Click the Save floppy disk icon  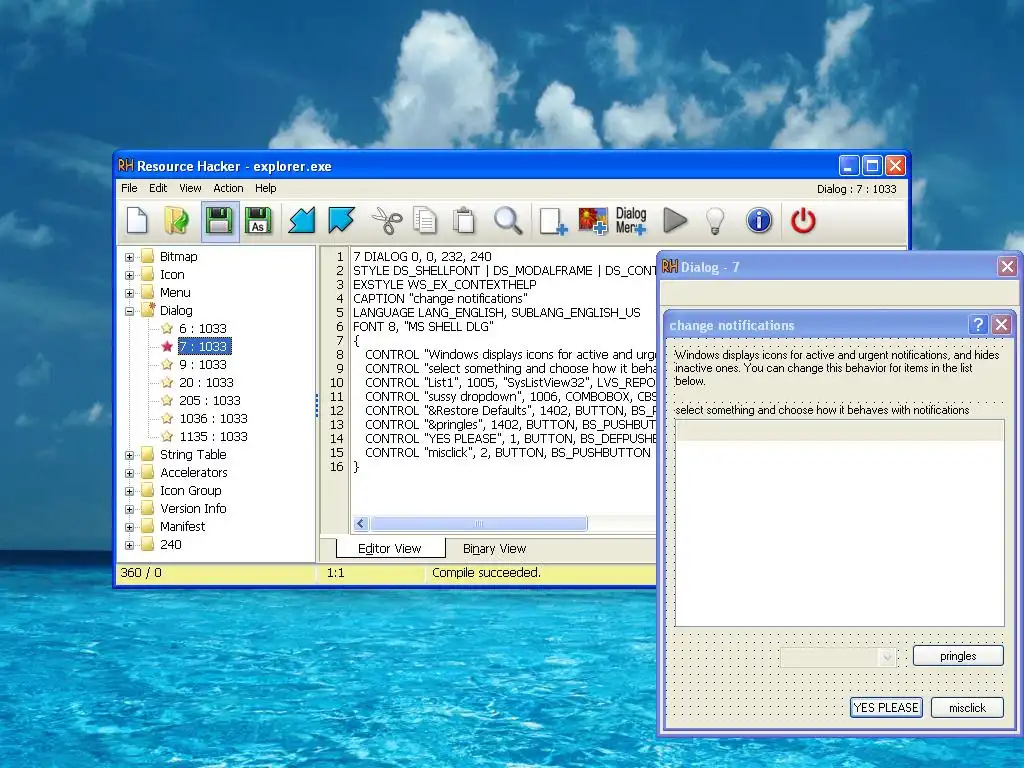pyautogui.click(x=219, y=221)
